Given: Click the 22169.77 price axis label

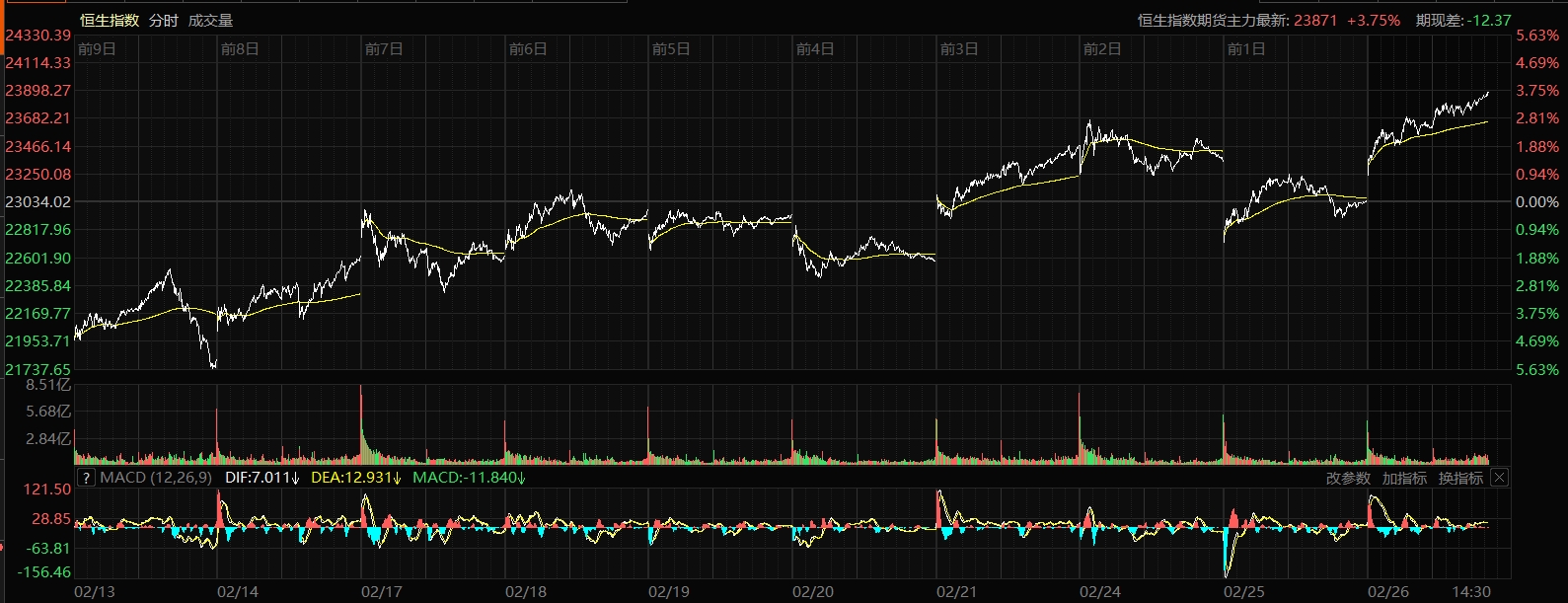Looking at the screenshot, I should [38, 313].
